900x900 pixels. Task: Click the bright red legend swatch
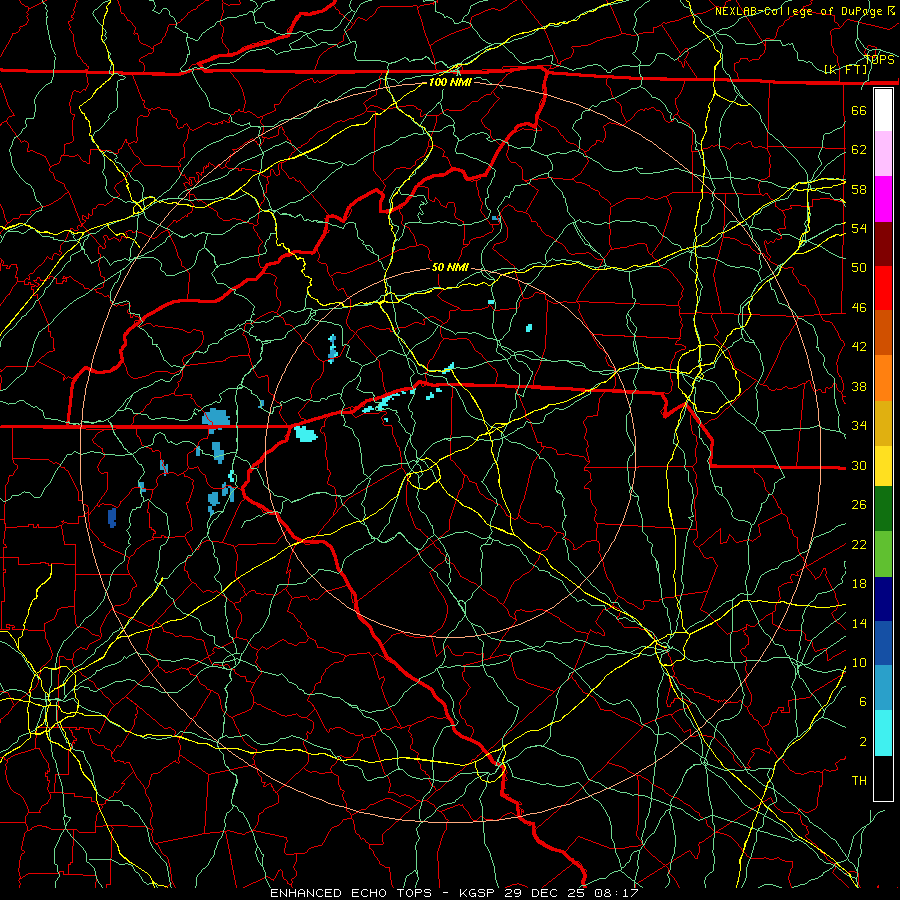coord(883,289)
